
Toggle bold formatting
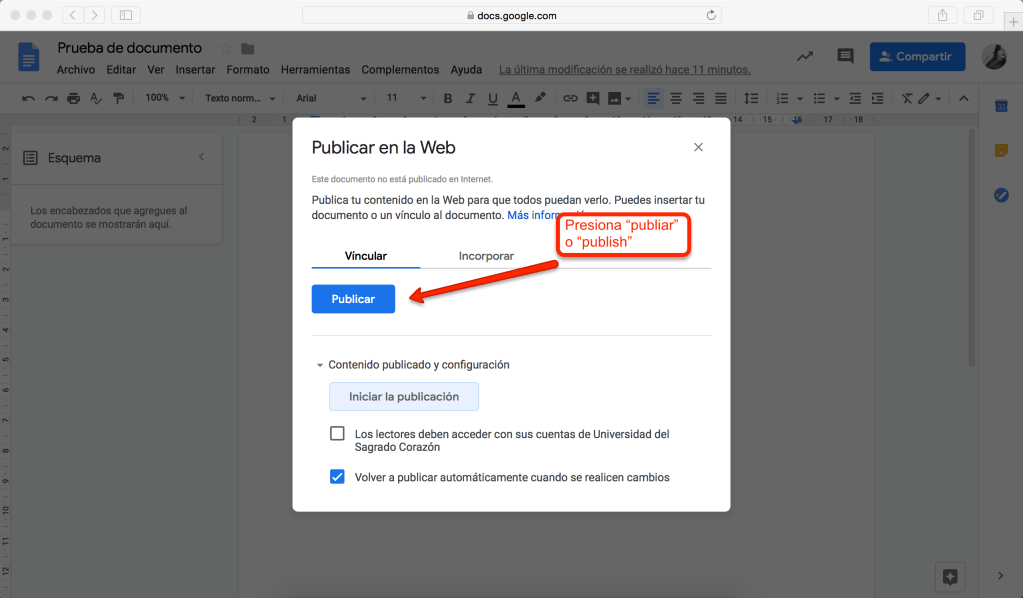click(447, 98)
